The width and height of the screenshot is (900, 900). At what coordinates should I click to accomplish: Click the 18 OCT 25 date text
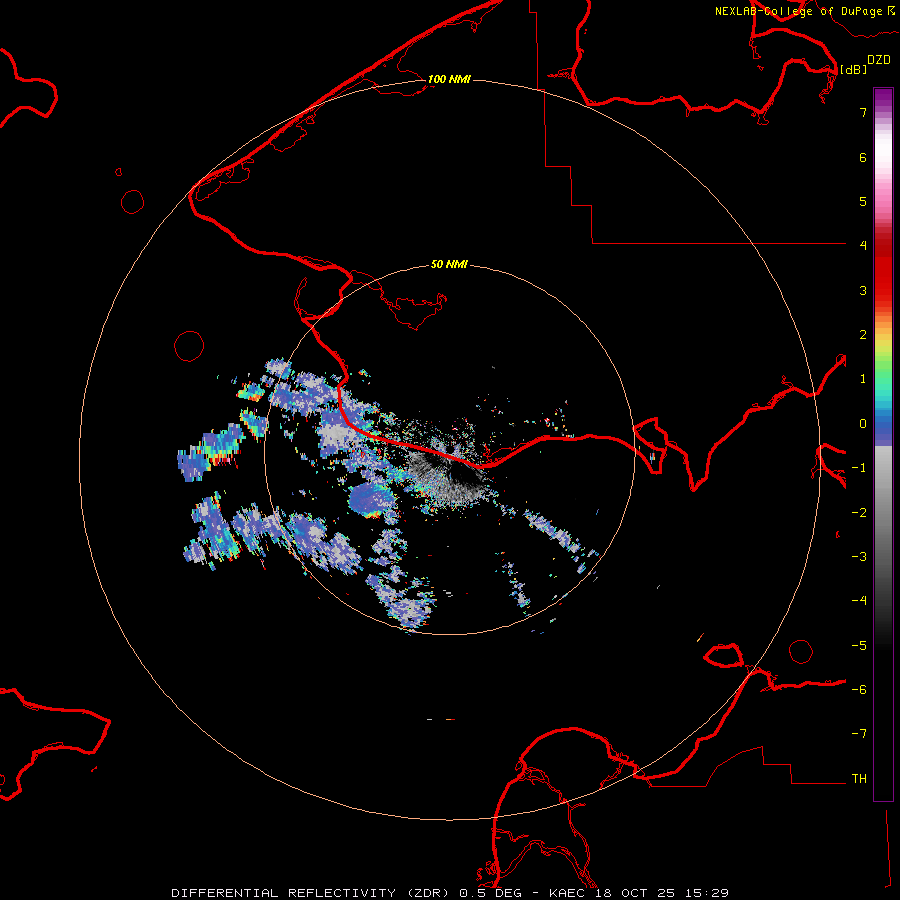(635, 893)
